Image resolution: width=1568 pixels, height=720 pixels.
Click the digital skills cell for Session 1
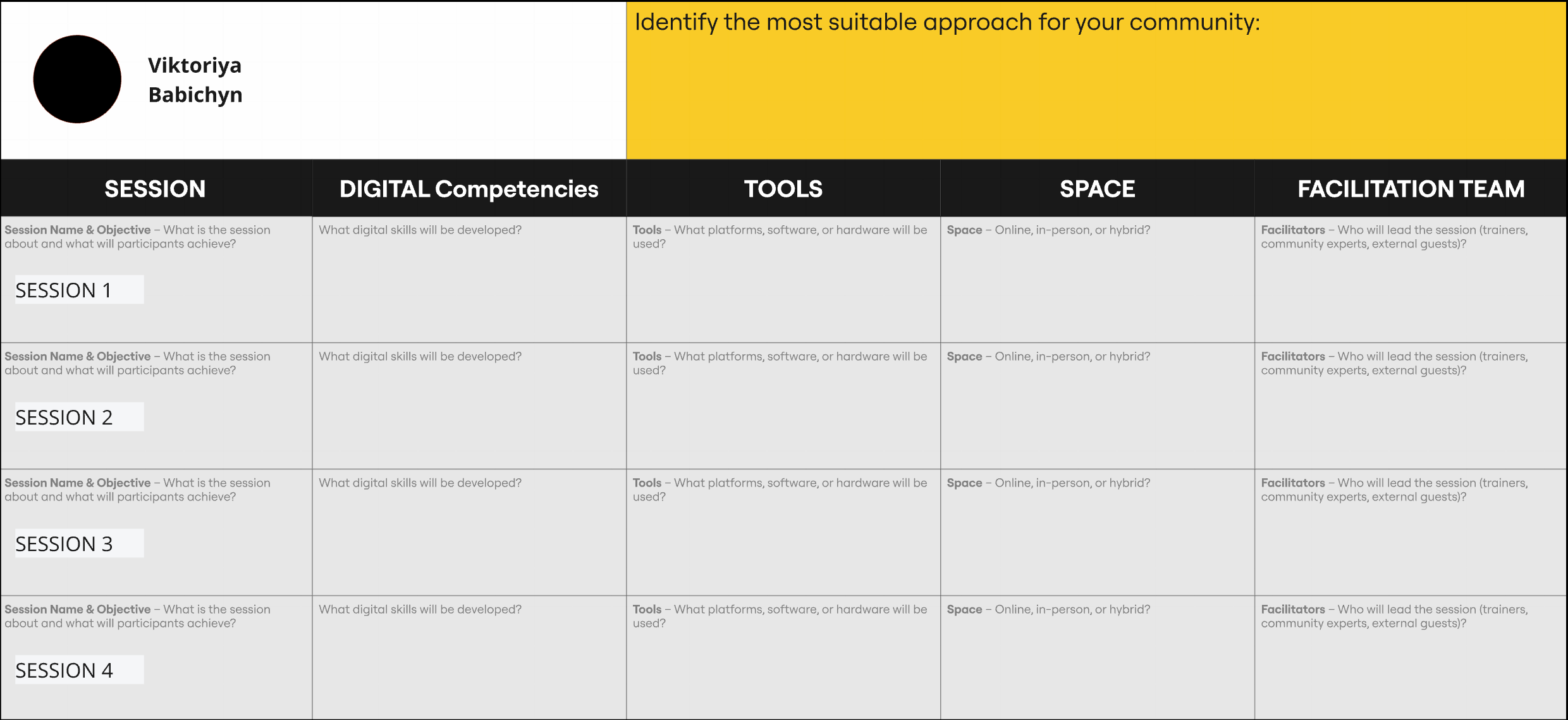click(469, 285)
